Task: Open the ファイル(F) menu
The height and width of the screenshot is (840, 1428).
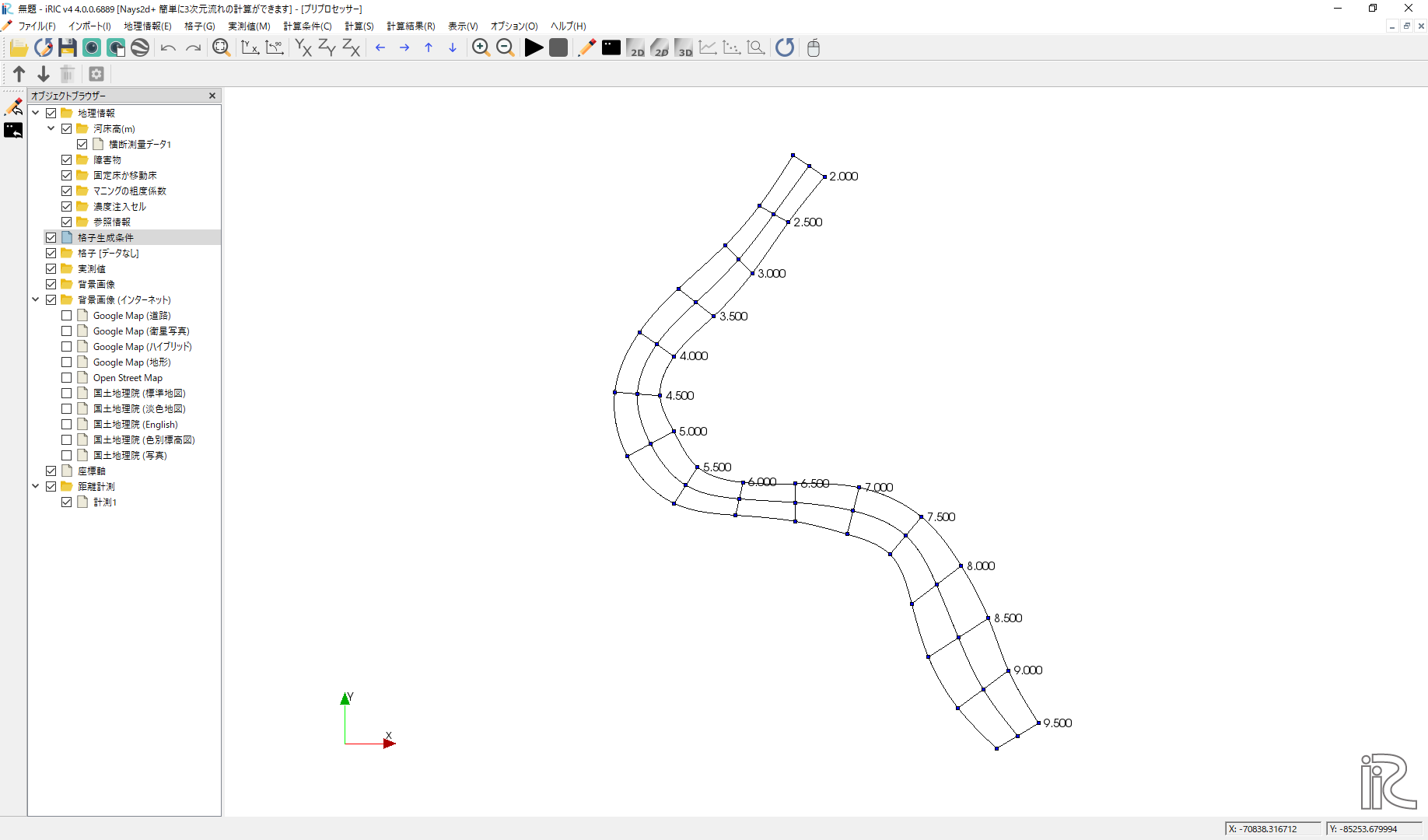Action: point(37,26)
